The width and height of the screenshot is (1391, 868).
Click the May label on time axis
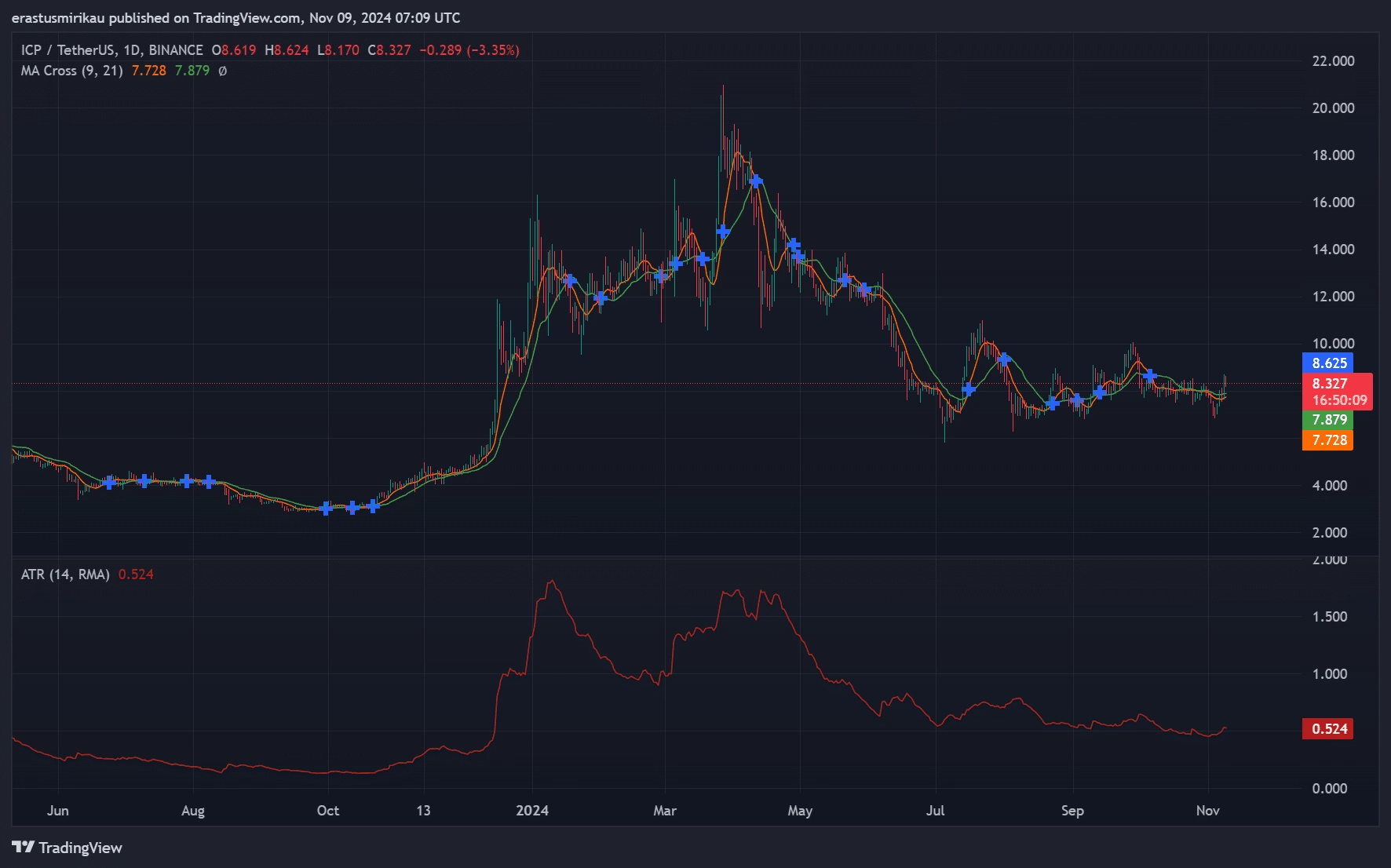pos(800,811)
